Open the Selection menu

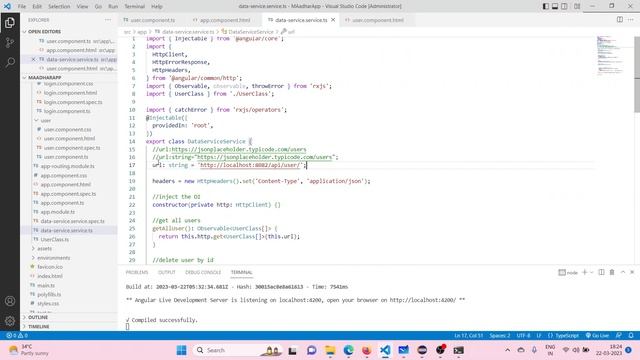(59, 7)
